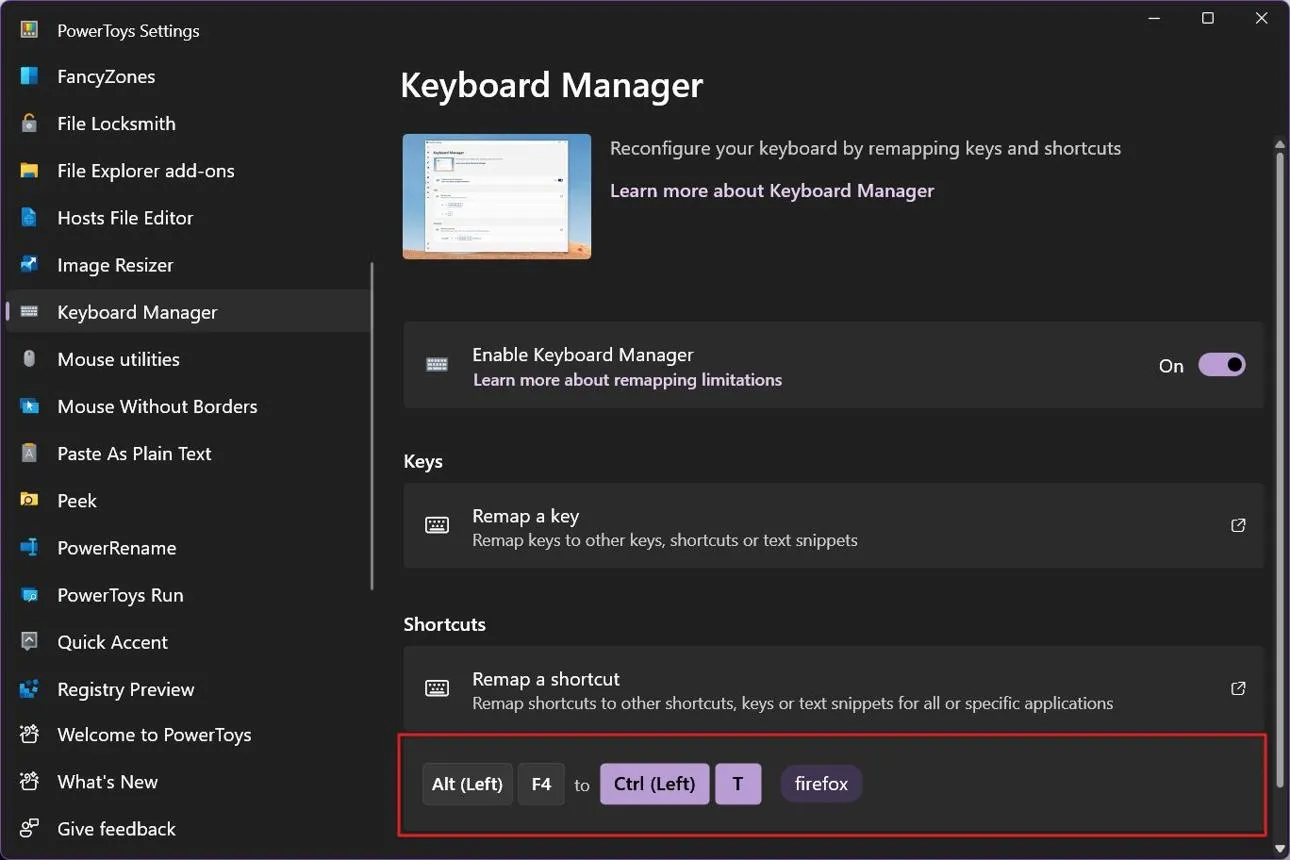Open Learn more about remapping limitations link
This screenshot has width=1290, height=860.
pos(627,380)
